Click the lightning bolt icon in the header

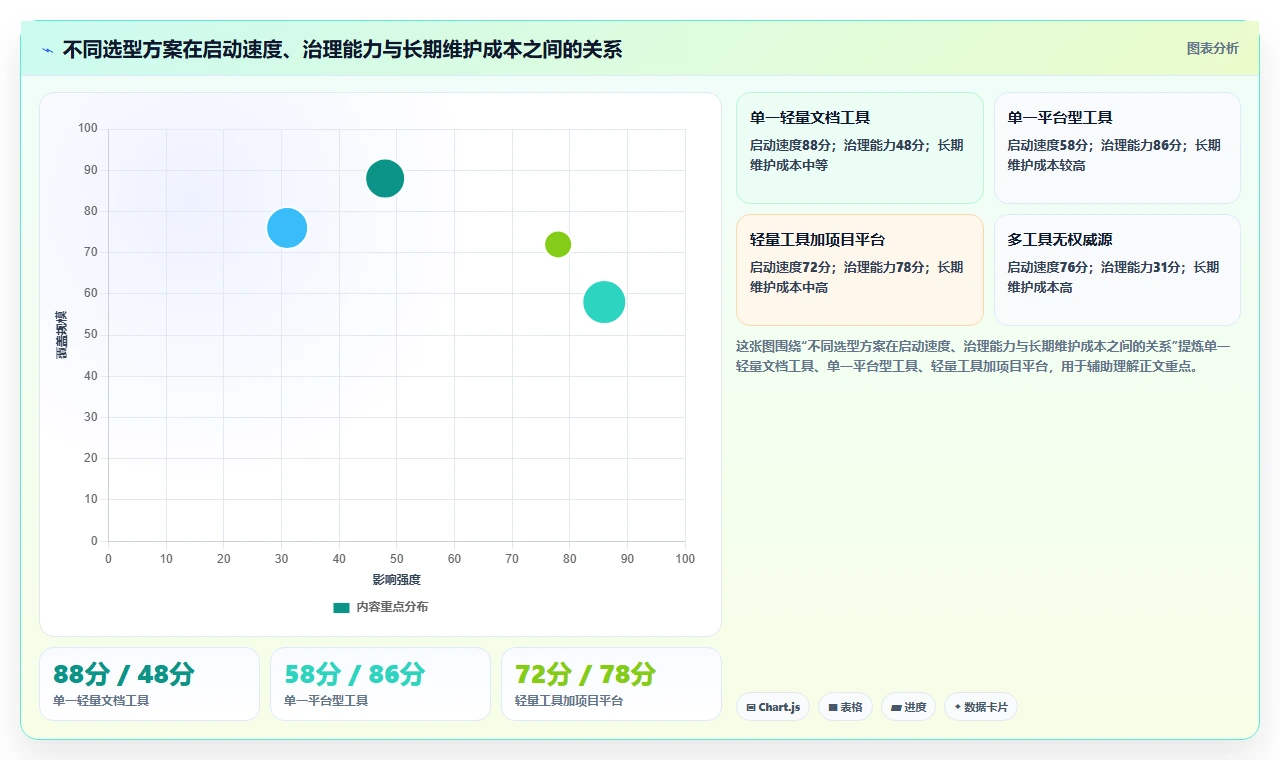tap(47, 50)
